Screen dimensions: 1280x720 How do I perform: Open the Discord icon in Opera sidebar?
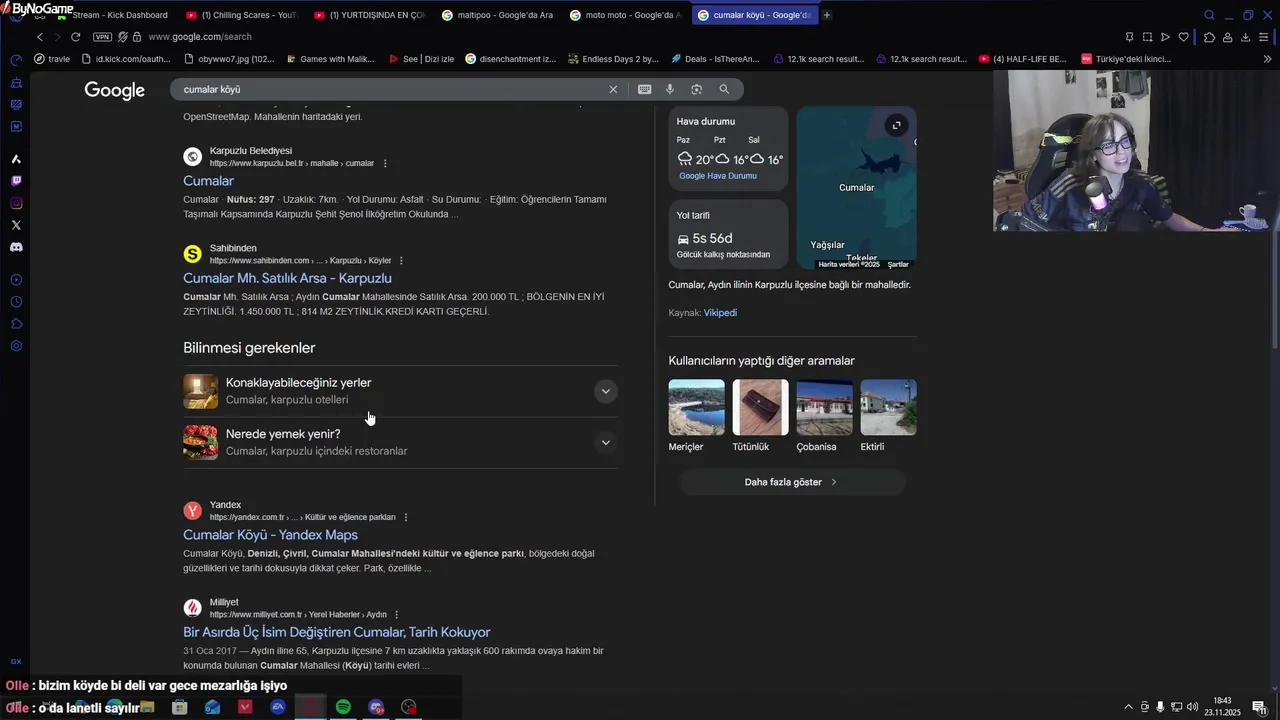pos(16,247)
